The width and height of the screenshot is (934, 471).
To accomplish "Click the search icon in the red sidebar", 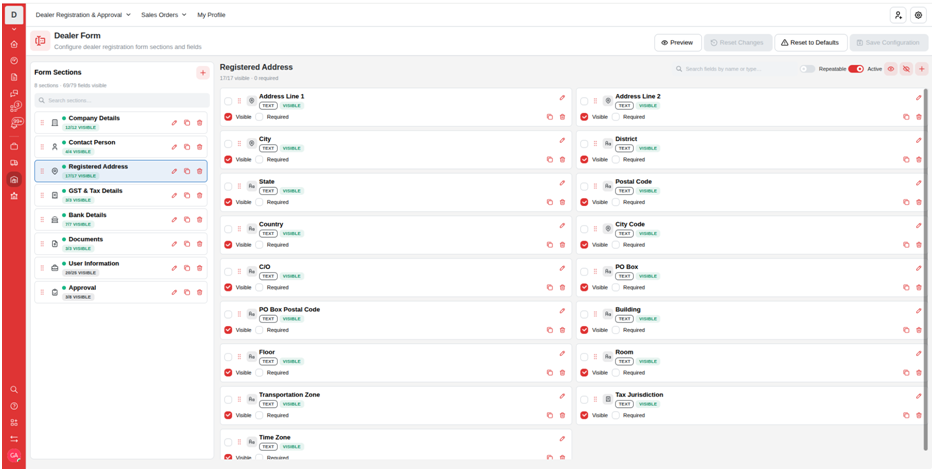I will tap(14, 389).
